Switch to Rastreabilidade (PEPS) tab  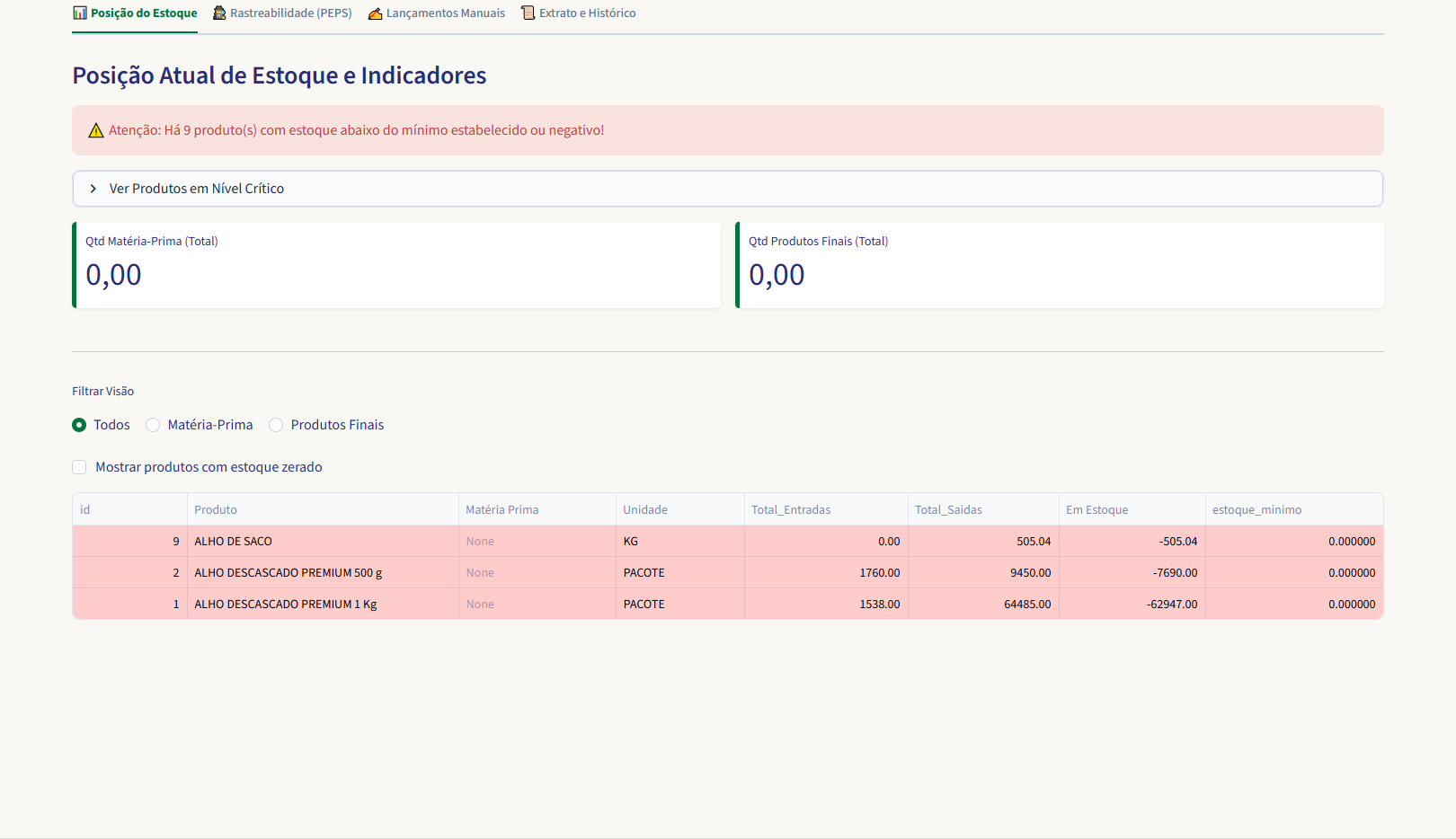pos(282,13)
